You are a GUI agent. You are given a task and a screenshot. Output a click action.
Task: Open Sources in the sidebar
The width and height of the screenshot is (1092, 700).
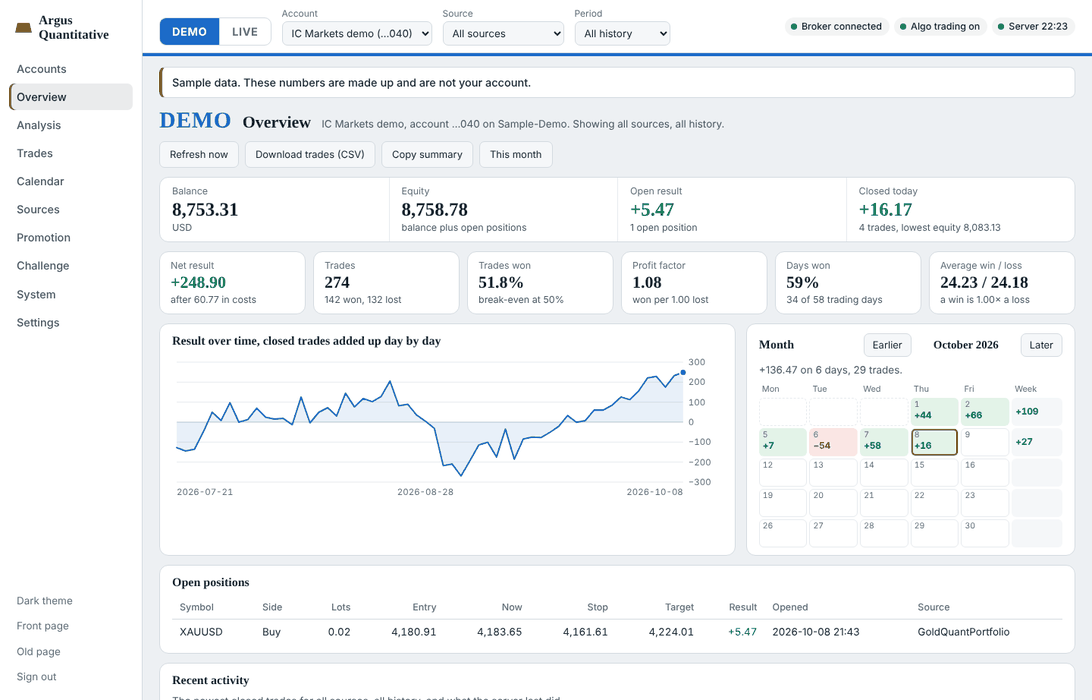[x=70, y=210]
